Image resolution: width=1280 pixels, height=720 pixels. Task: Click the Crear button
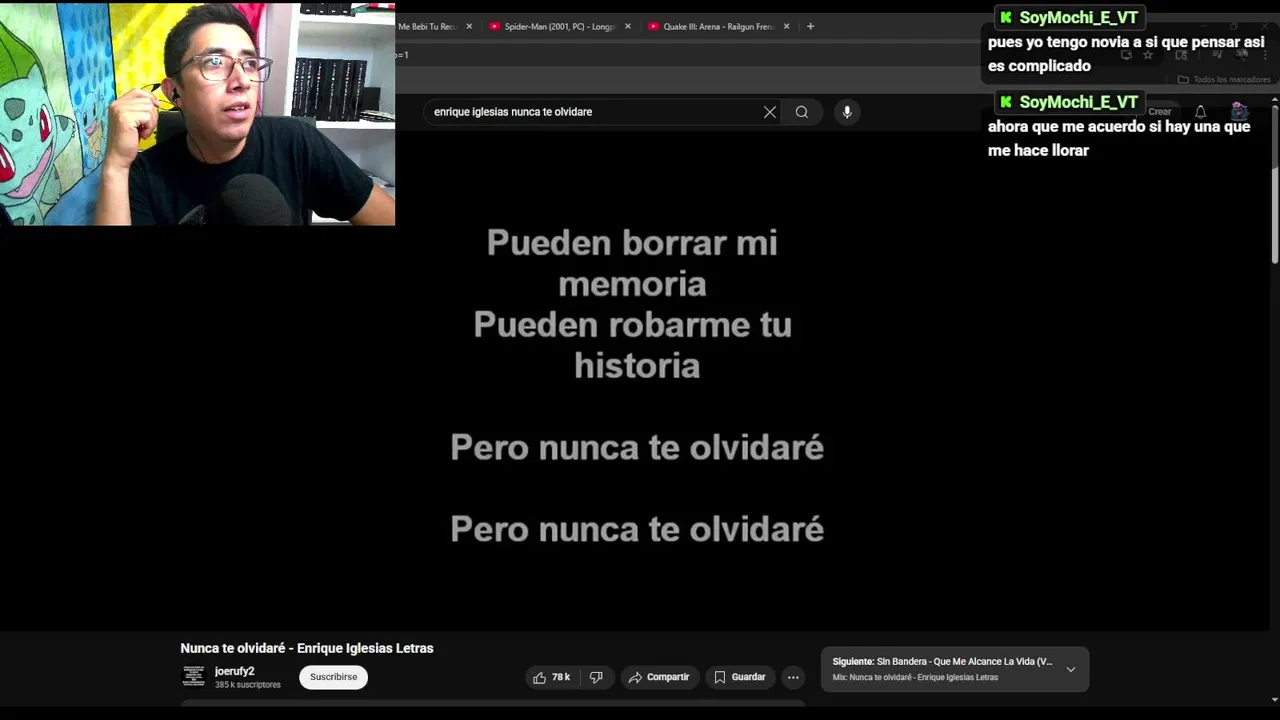point(1160,112)
